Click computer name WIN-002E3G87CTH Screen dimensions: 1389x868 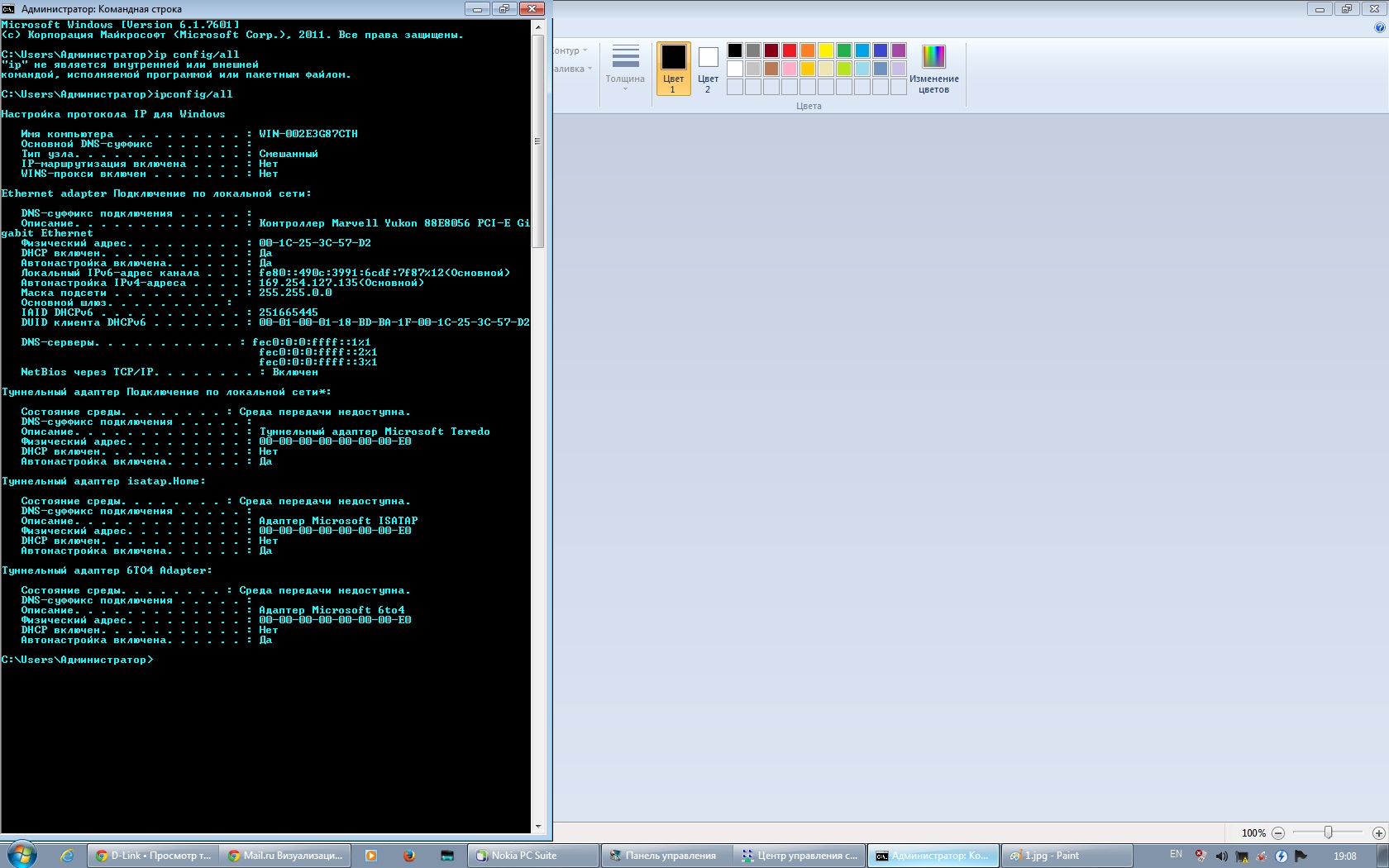308,134
